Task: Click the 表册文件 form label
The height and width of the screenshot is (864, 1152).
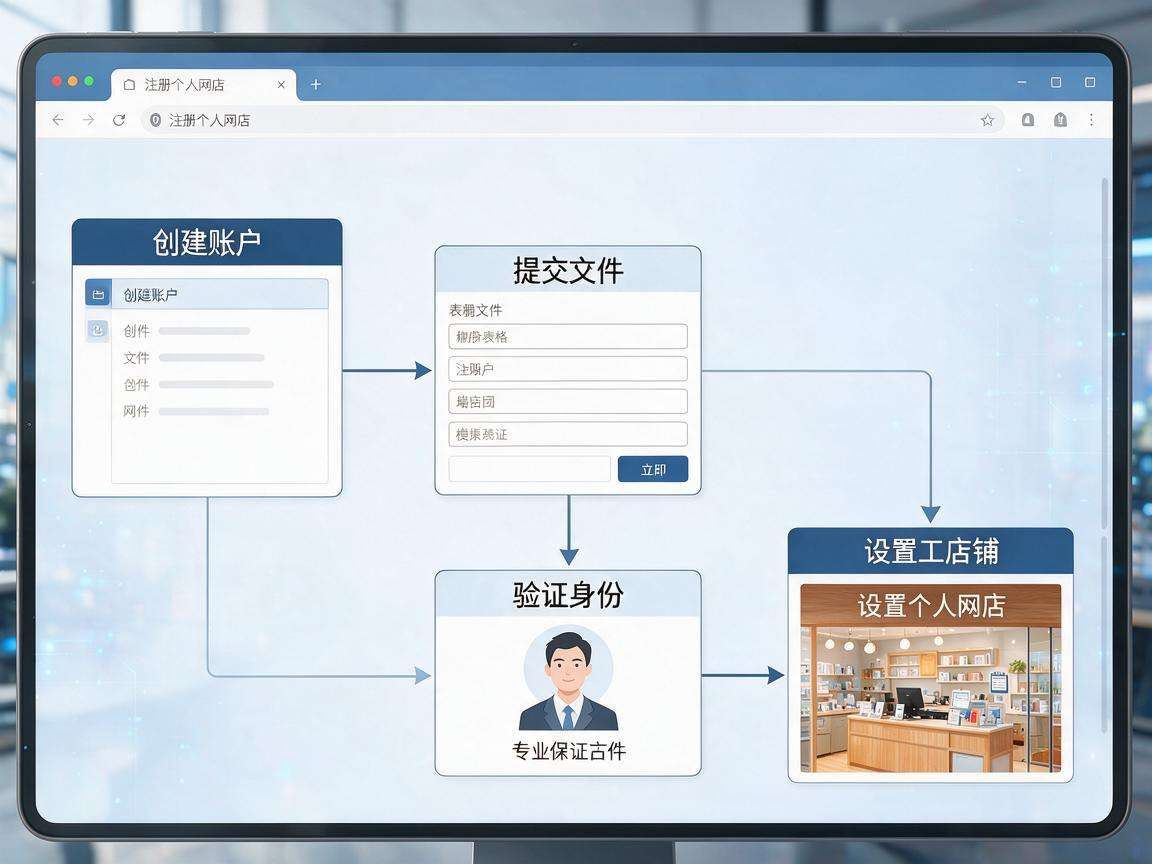Action: pyautogui.click(x=475, y=310)
